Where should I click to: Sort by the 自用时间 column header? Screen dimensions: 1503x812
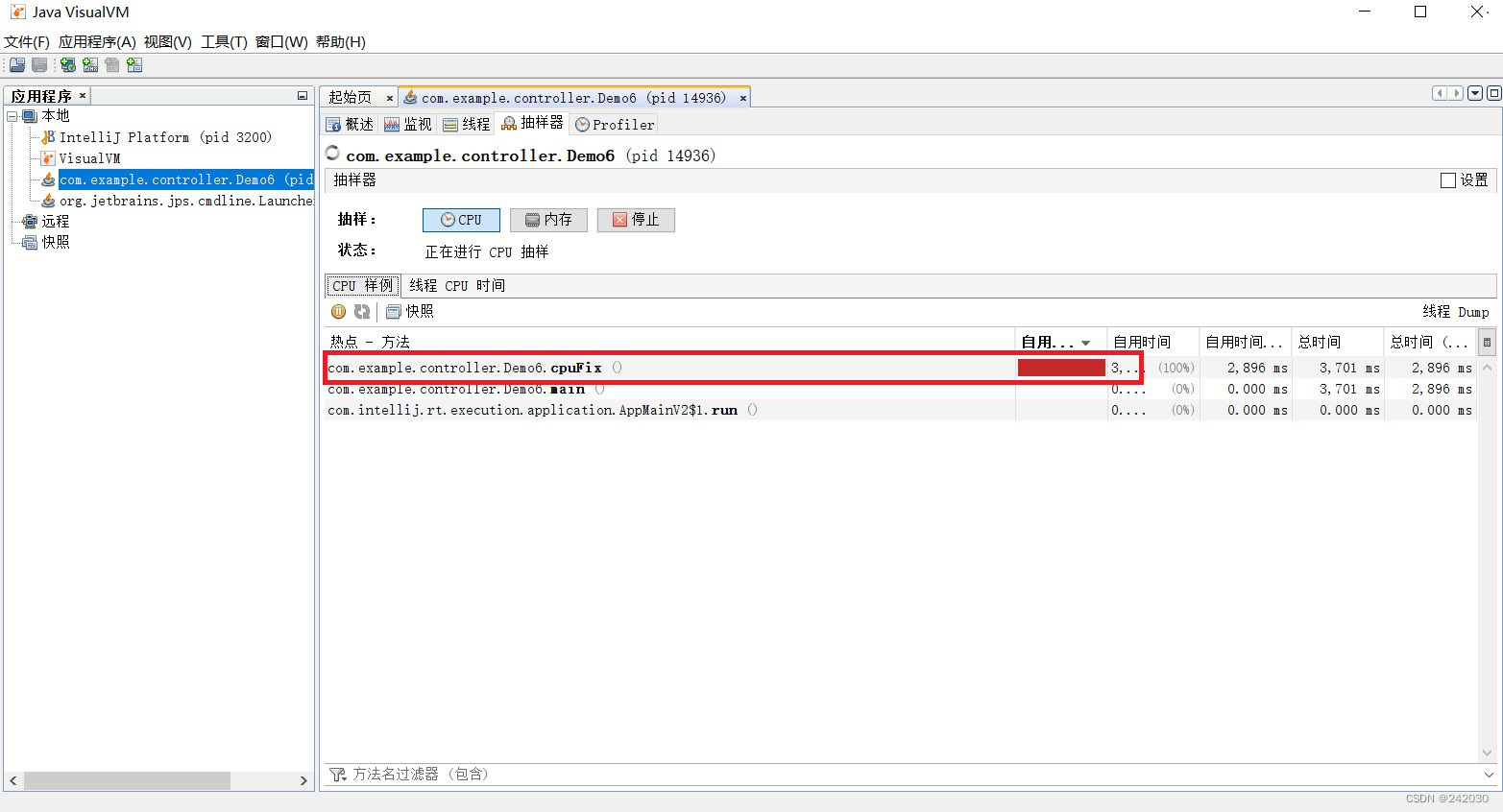pyautogui.click(x=1152, y=342)
